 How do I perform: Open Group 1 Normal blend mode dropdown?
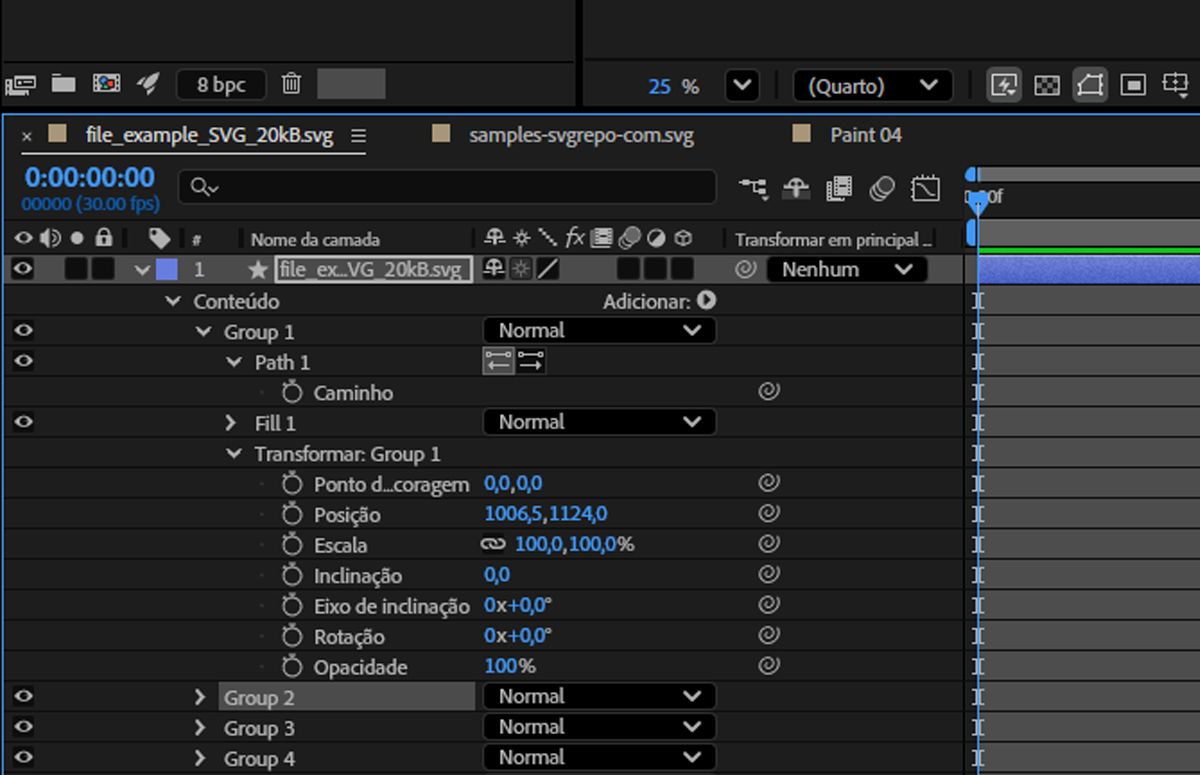pos(599,331)
